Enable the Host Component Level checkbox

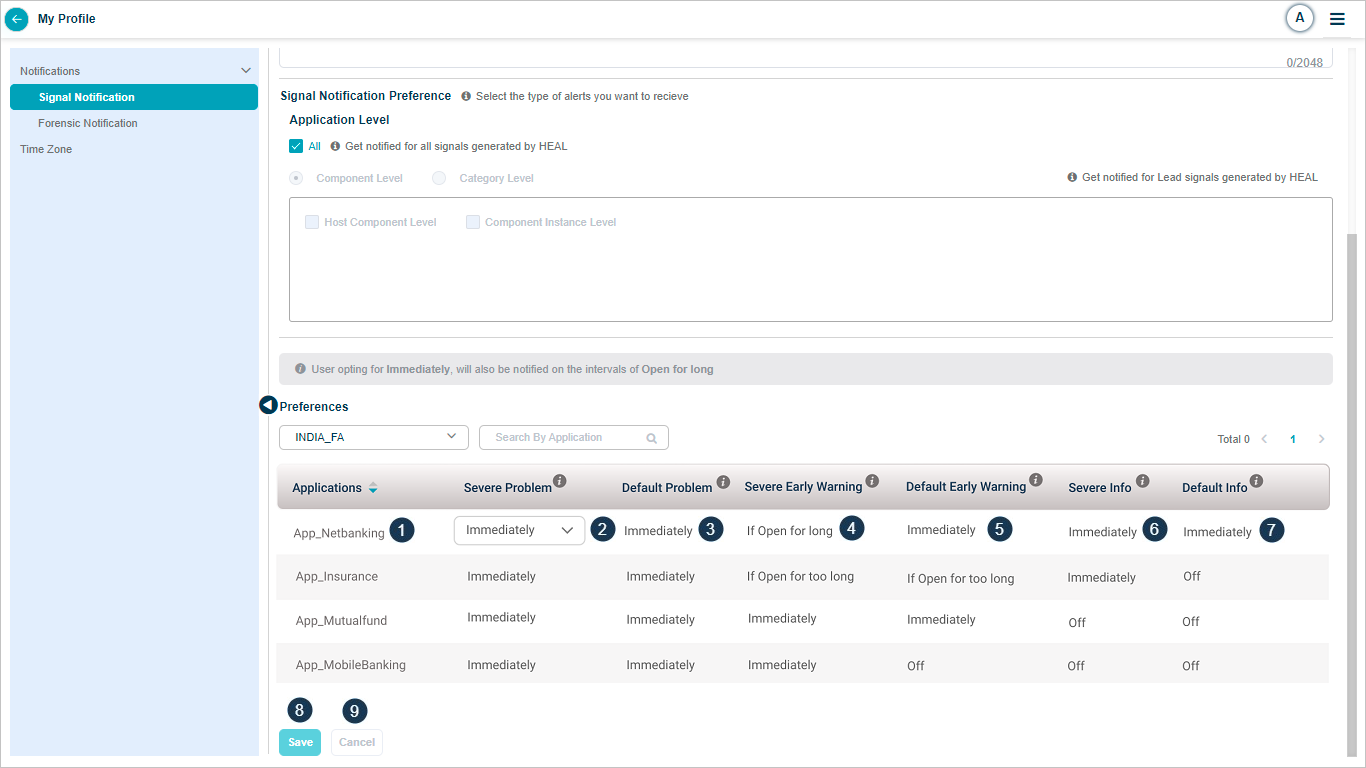pos(312,222)
